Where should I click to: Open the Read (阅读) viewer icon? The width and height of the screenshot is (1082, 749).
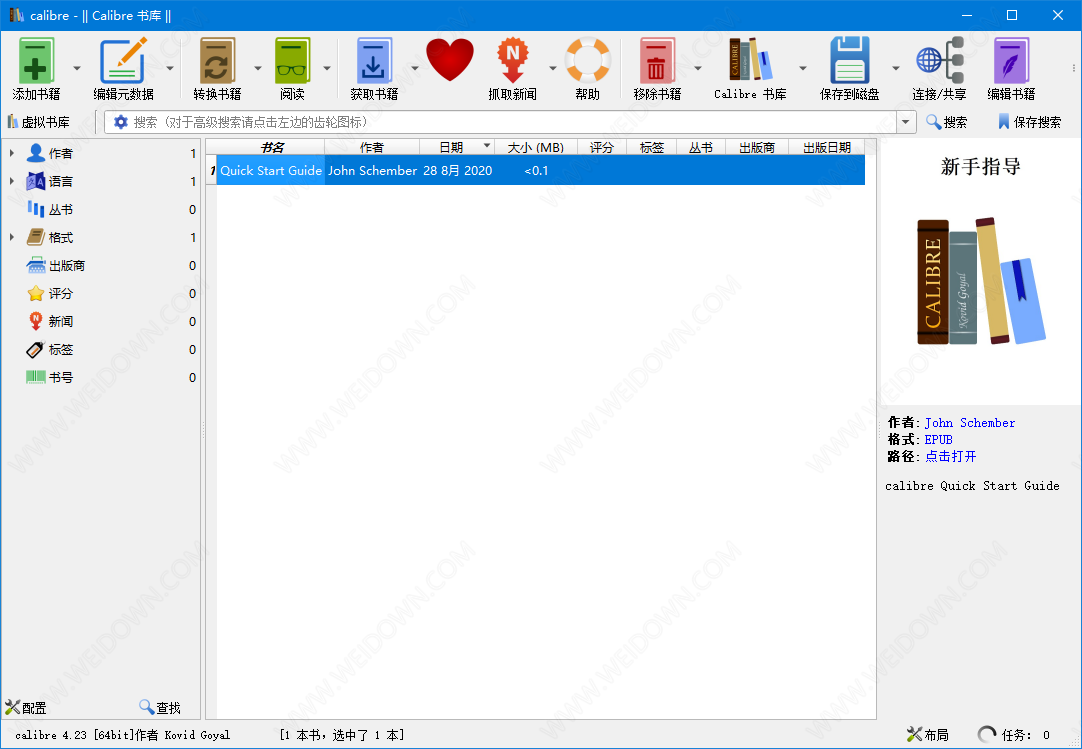point(292,61)
